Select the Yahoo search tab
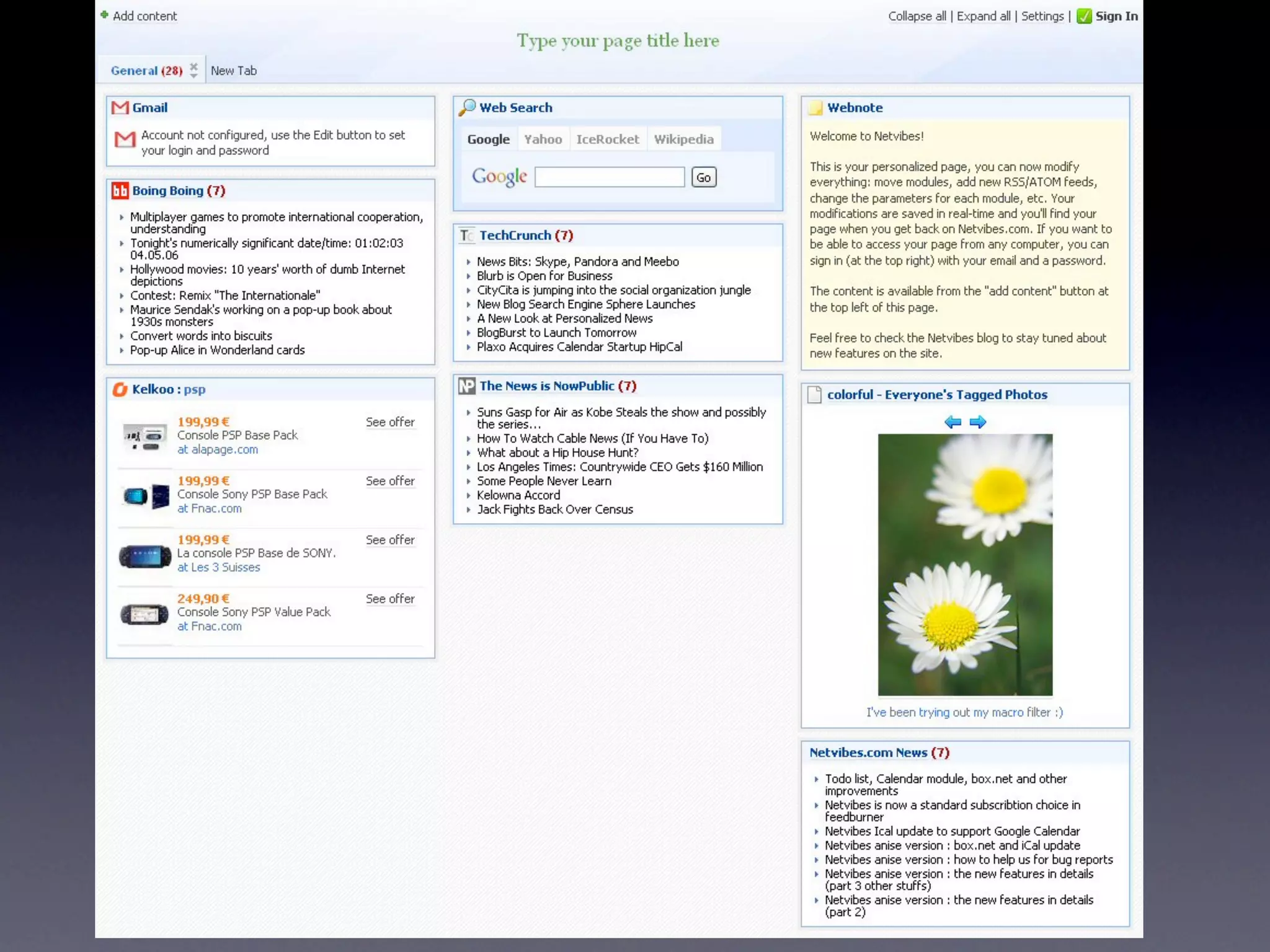This screenshot has width=1270, height=952. [x=543, y=139]
